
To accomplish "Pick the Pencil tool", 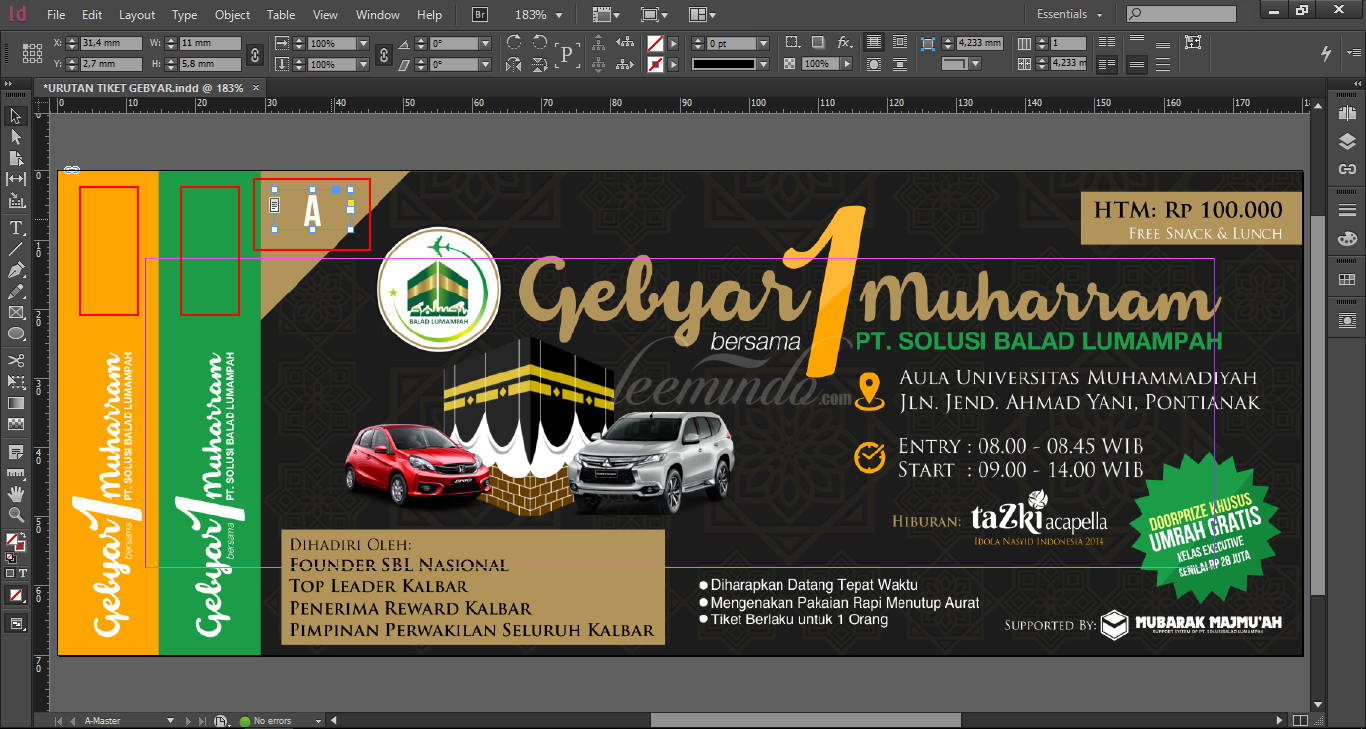I will (x=16, y=291).
